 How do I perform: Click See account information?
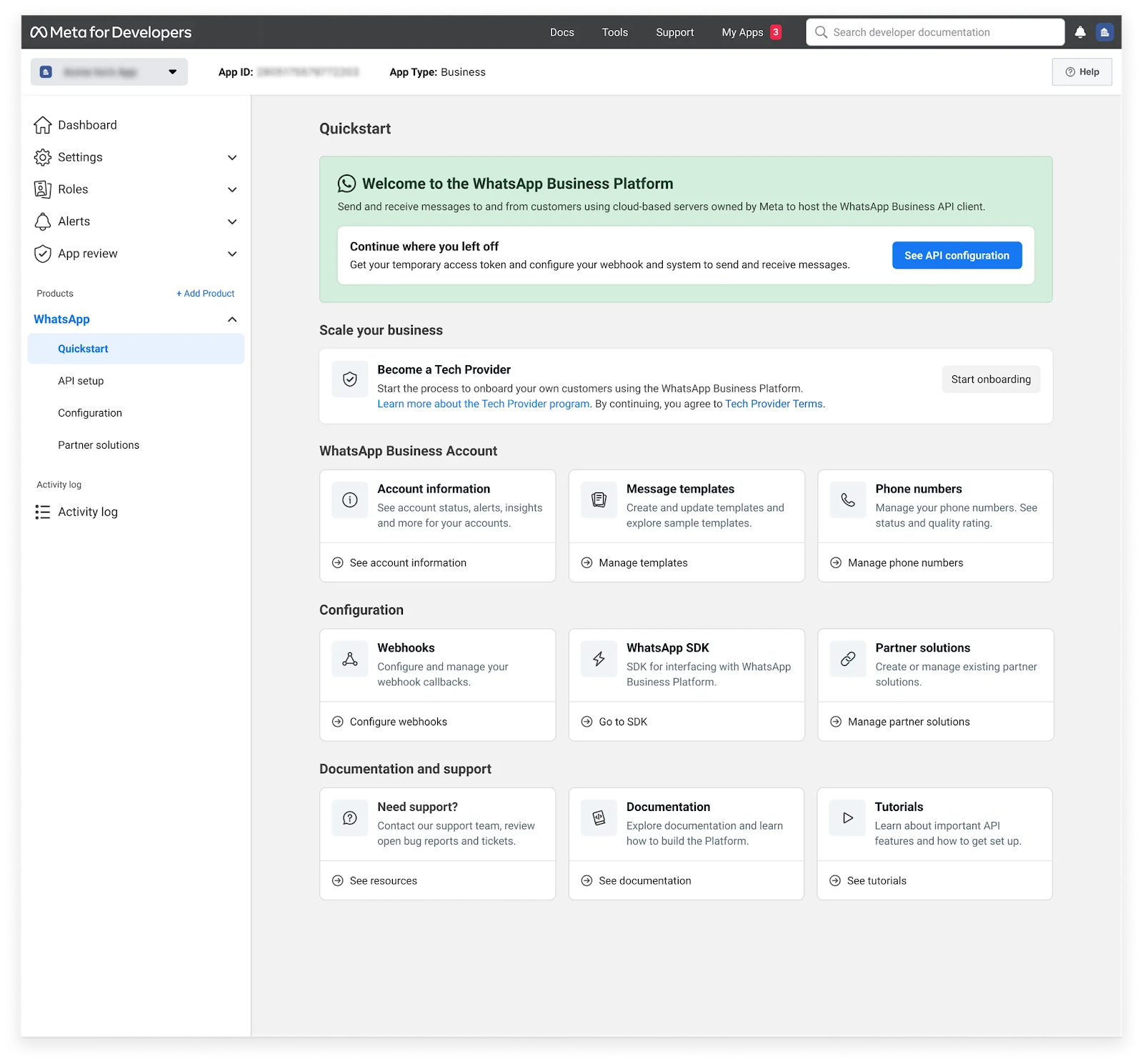(408, 563)
